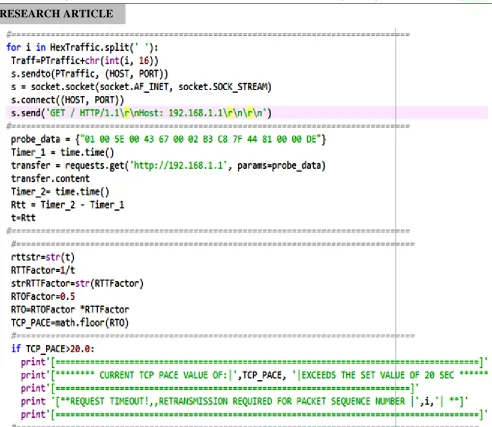Click the line 'TCP_PACE=math.floor(RTO)'

click(70, 323)
